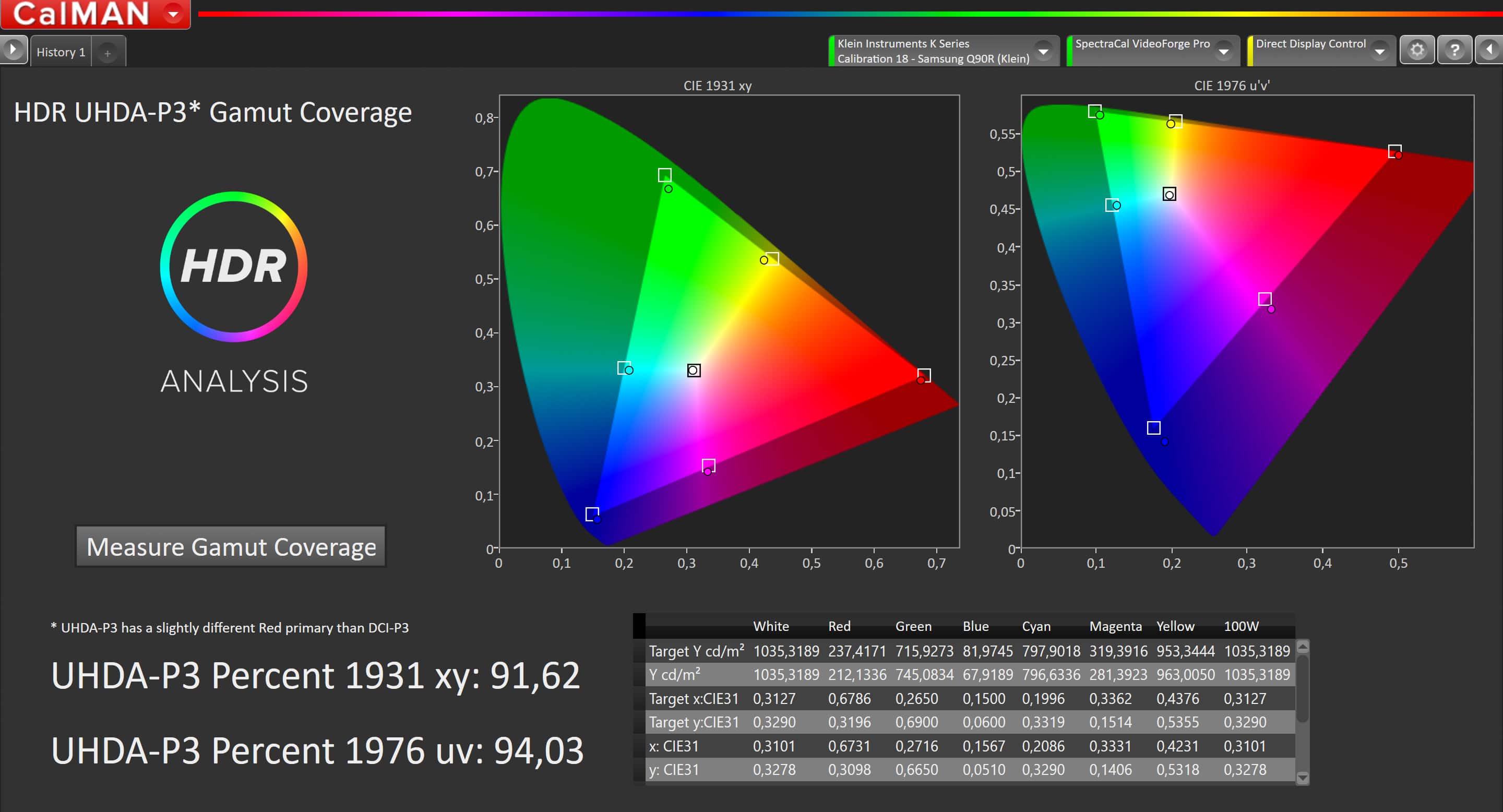
Task: Open help with the question mark icon
Action: tap(1454, 50)
